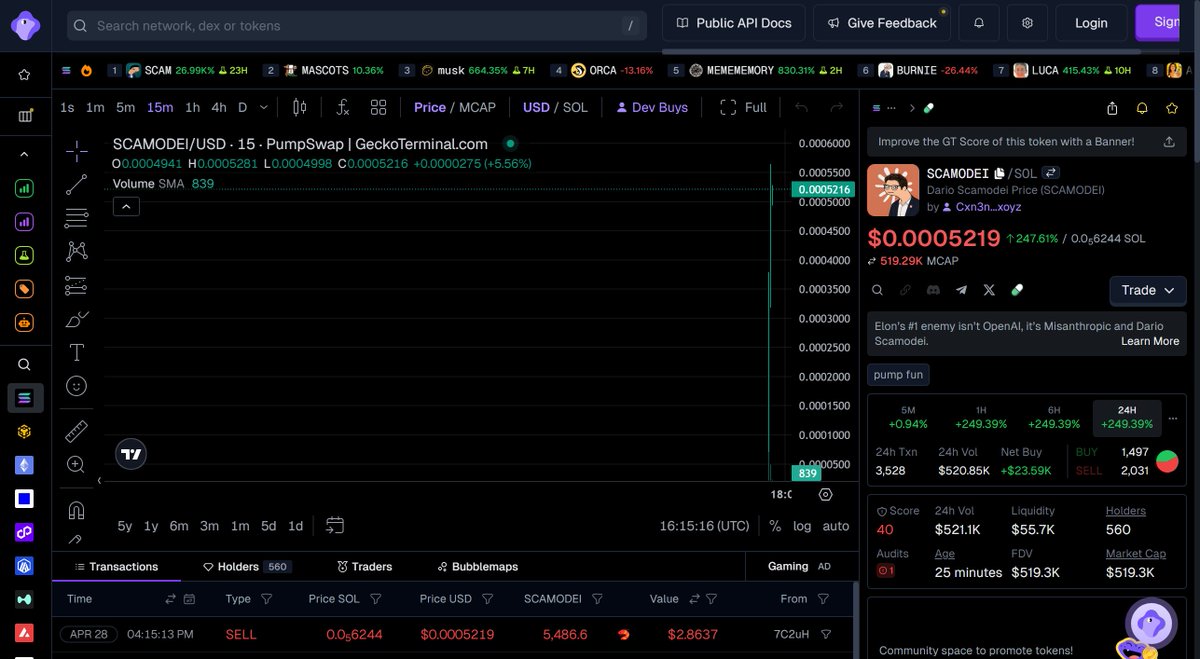The height and width of the screenshot is (659, 1200).
Task: Open the Public API Docs
Action: click(734, 22)
